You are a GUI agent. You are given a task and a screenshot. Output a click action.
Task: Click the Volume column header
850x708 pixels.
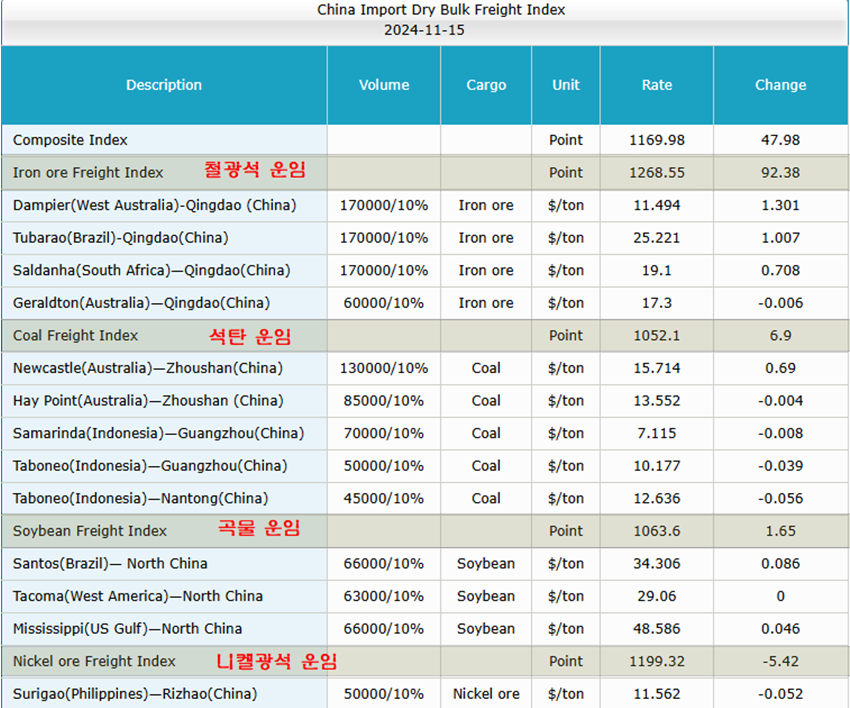pos(384,85)
